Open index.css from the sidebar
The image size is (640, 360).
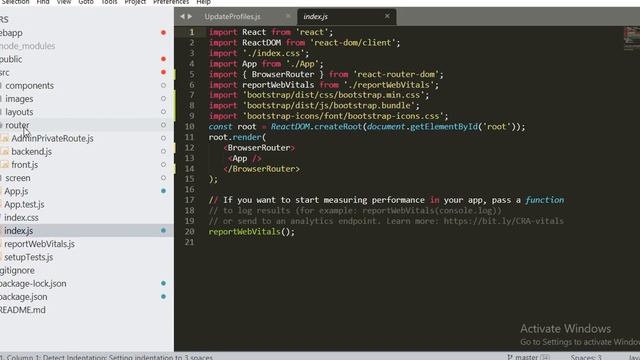(x=21, y=217)
